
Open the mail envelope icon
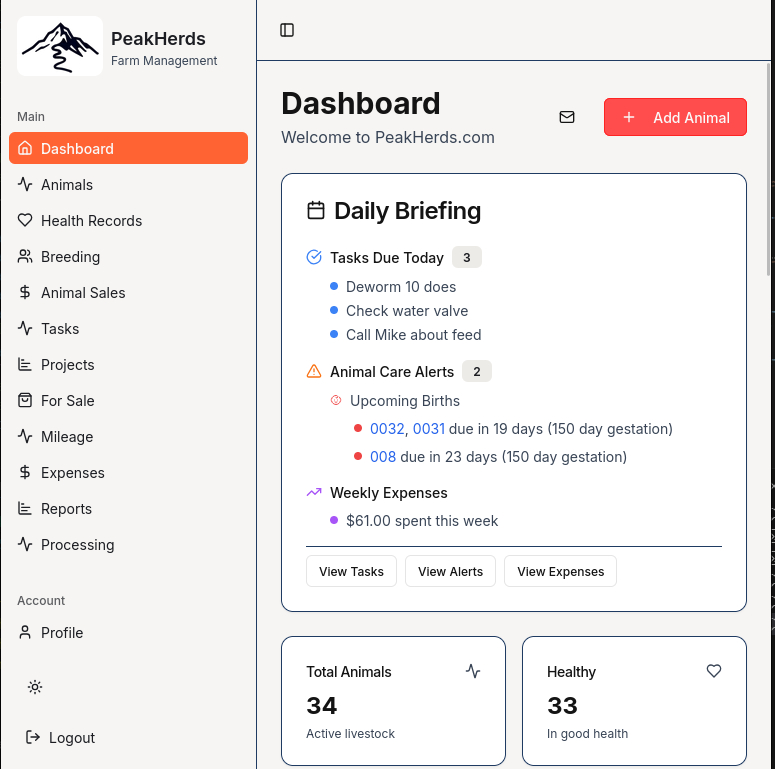(567, 117)
